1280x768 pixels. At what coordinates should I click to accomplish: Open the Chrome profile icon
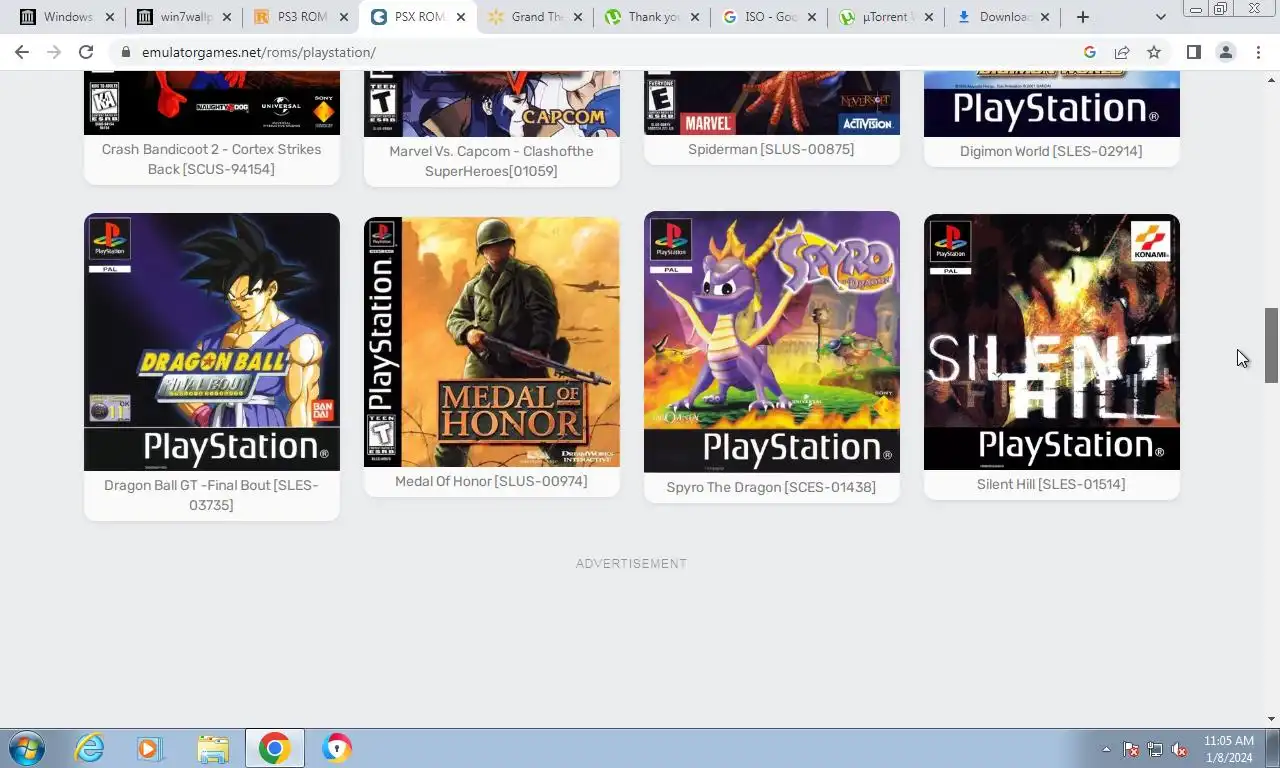pyautogui.click(x=1225, y=52)
